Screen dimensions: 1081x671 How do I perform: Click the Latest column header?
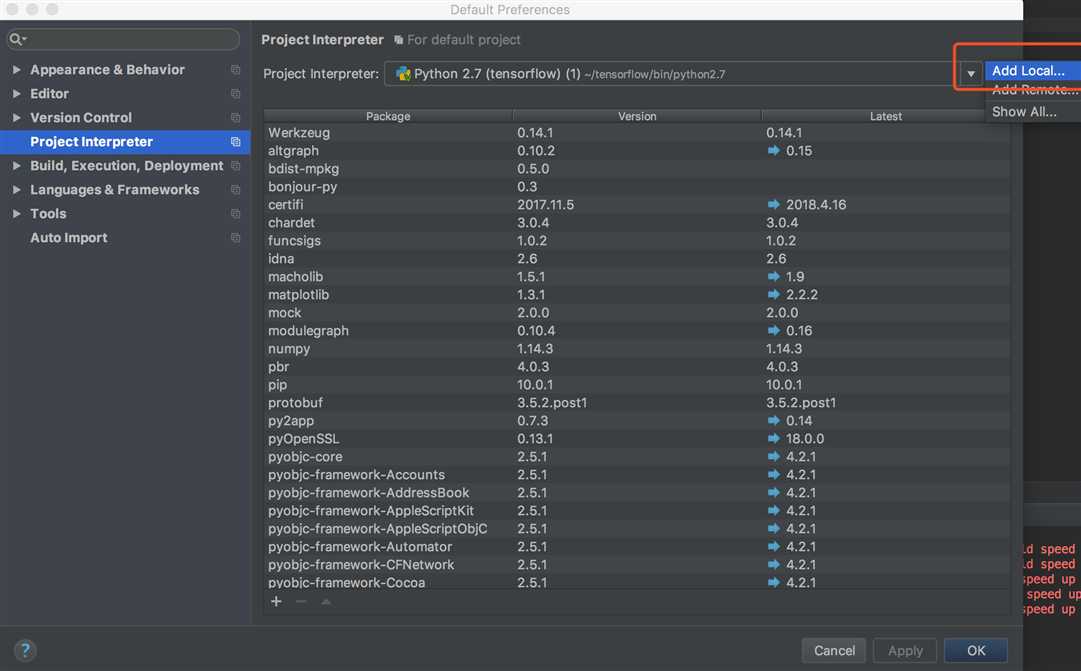[886, 116]
